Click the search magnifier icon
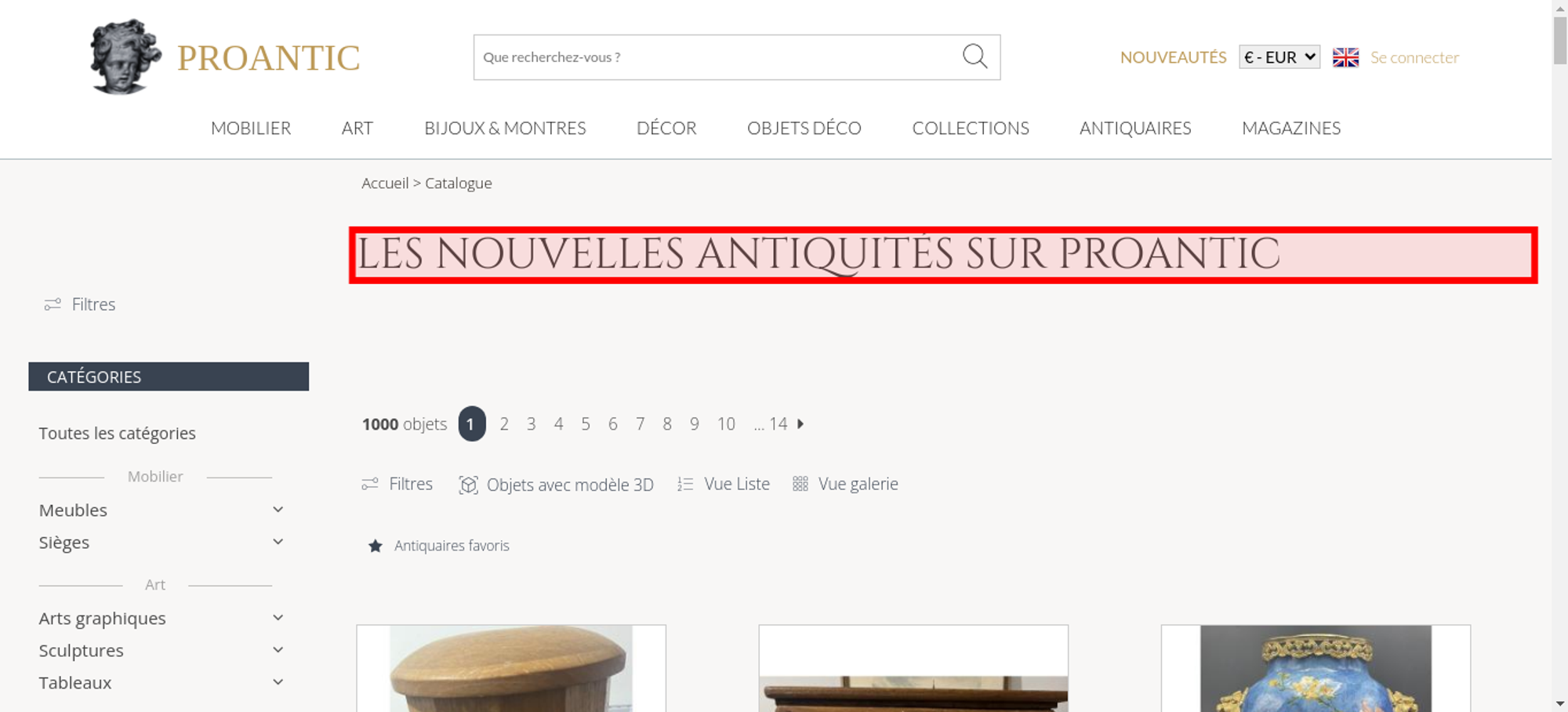 [x=975, y=56]
